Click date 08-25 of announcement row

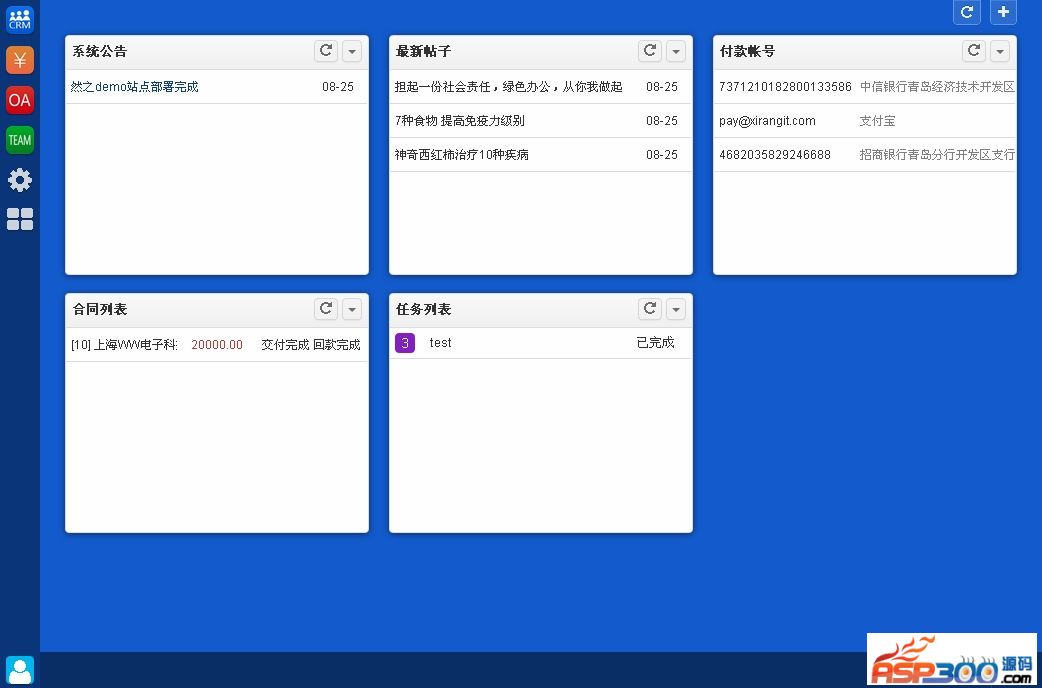pos(338,86)
